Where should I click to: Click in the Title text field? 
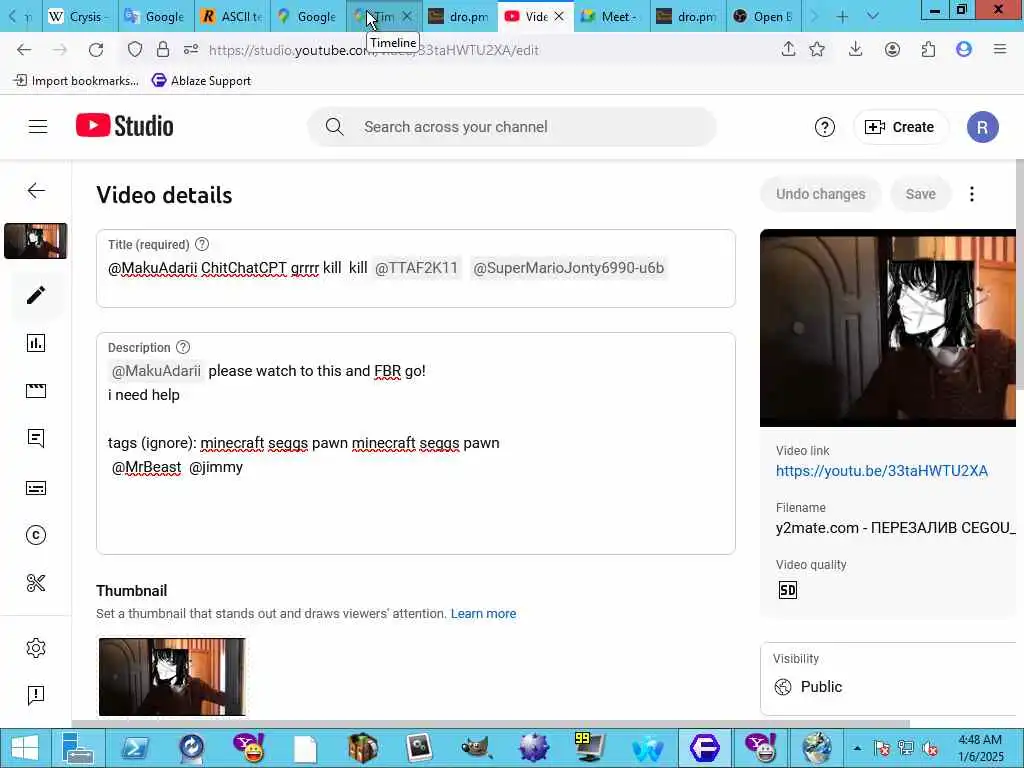tap(415, 268)
